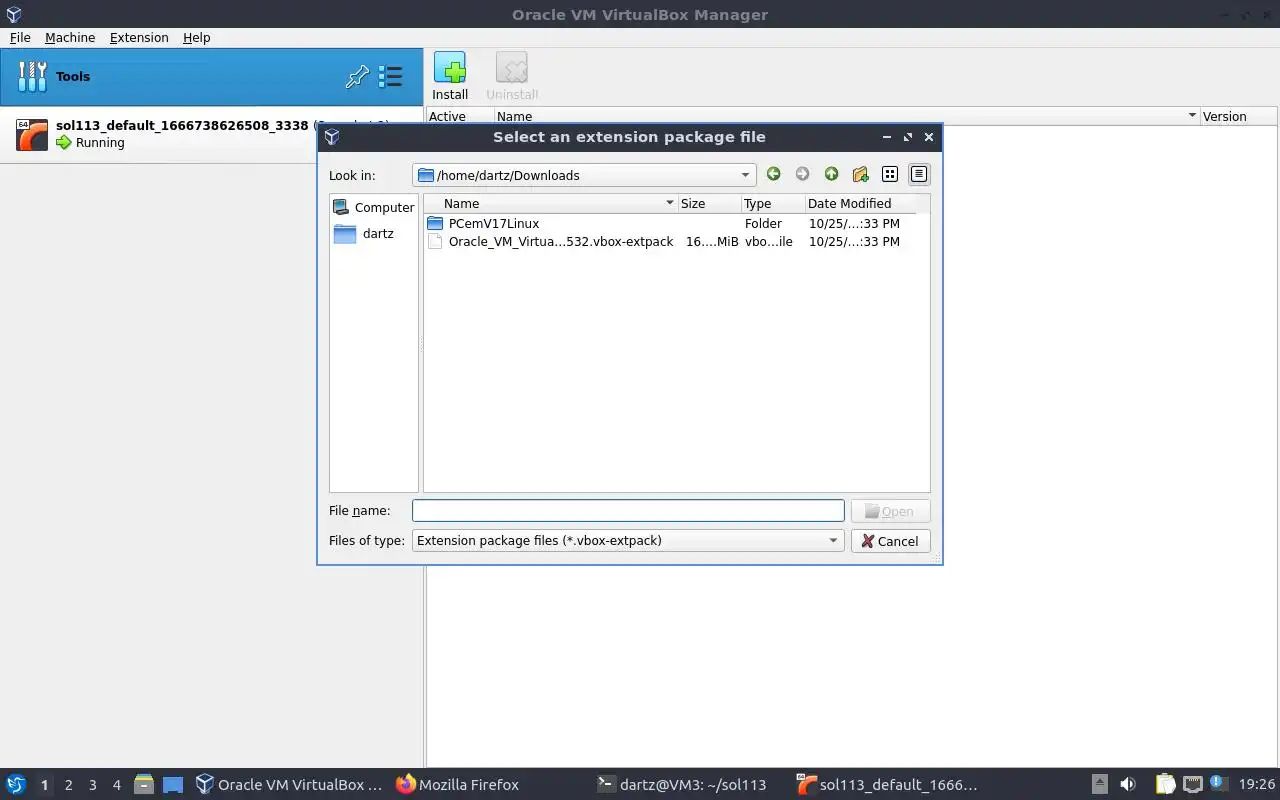The image size is (1280, 800).
Task: Open the File menu
Action: click(x=20, y=37)
